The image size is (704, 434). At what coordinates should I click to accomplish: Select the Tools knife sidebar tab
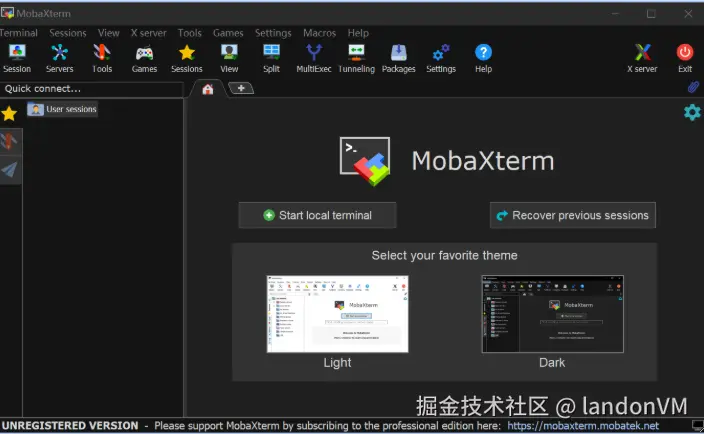click(9, 141)
